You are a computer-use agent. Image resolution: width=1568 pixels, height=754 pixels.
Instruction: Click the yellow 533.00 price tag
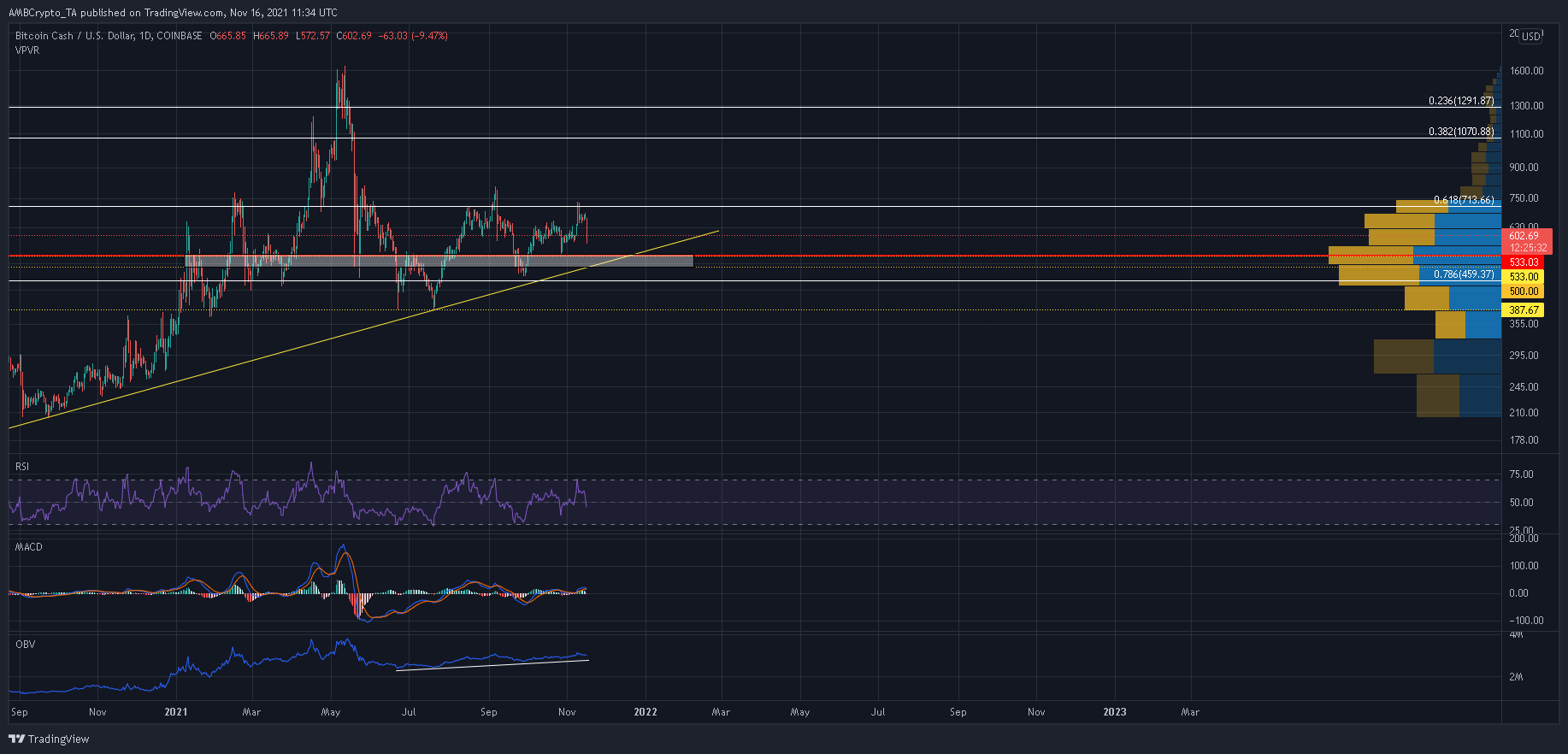click(x=1524, y=277)
